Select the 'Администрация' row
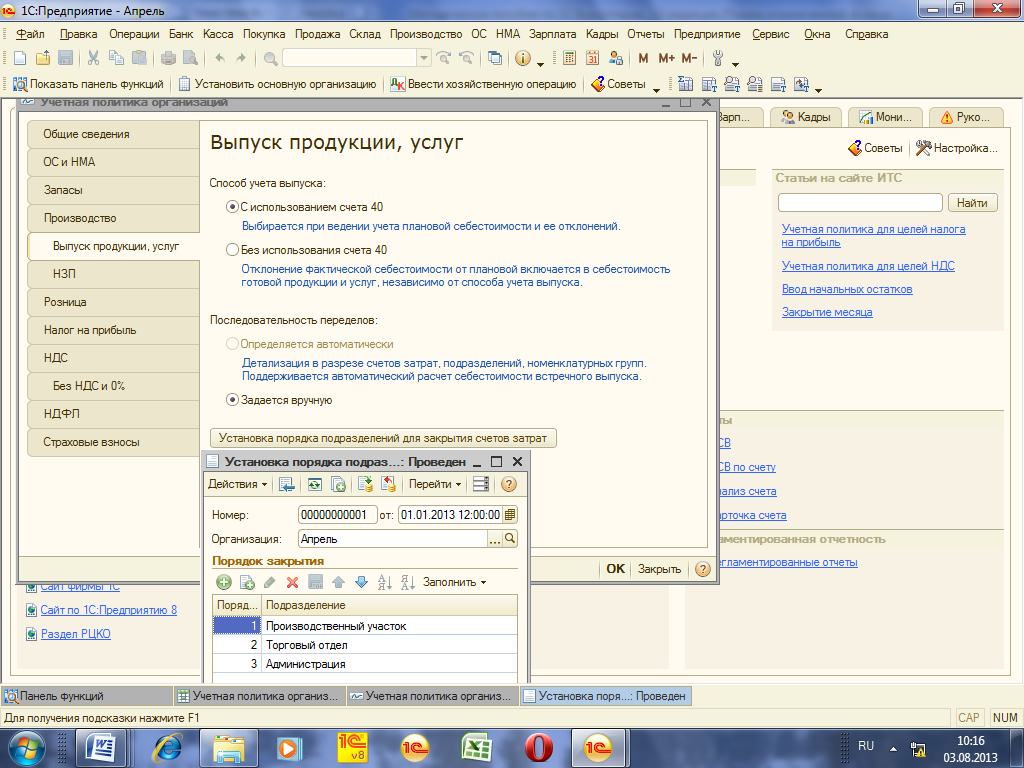Image resolution: width=1024 pixels, height=768 pixels. [365, 664]
